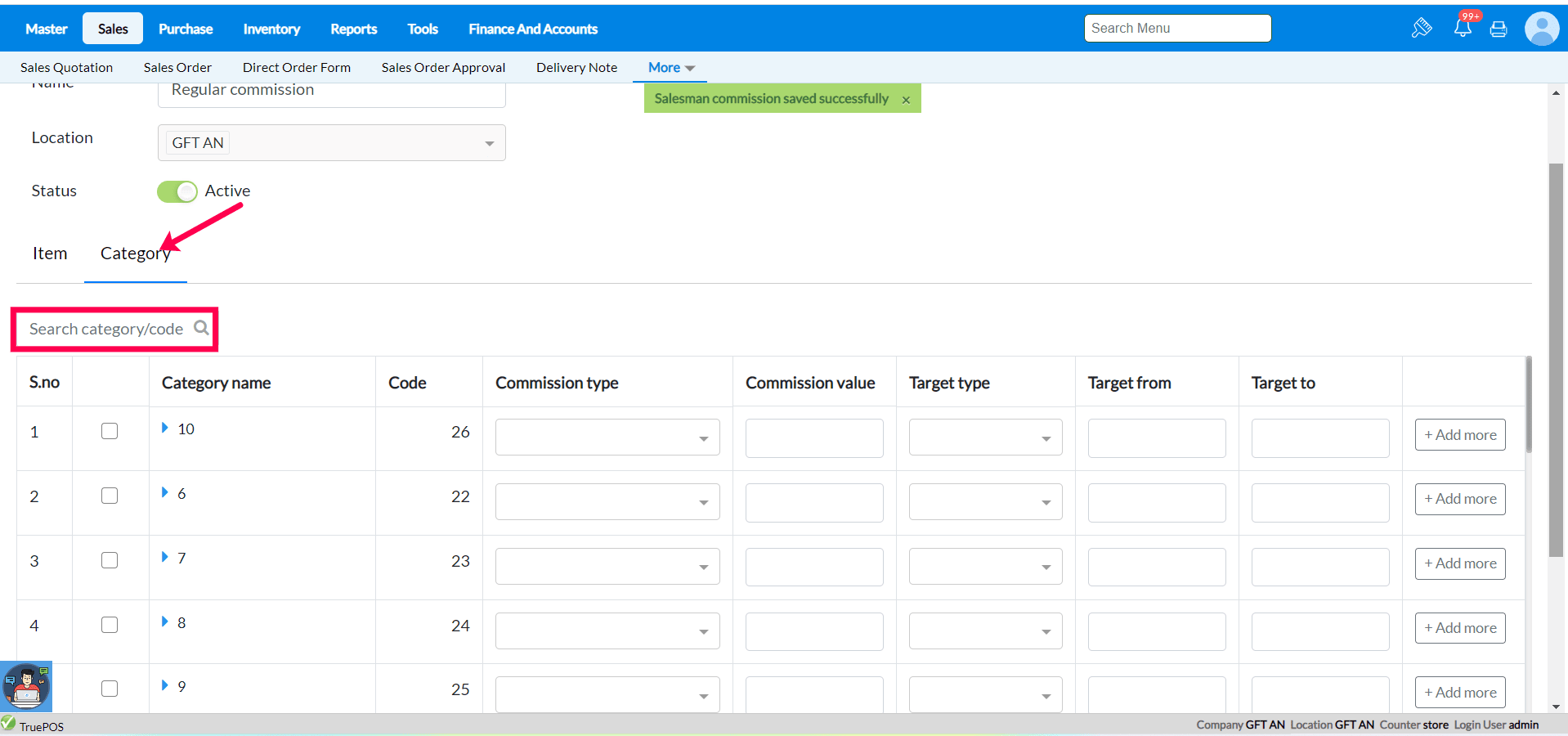Click Add more for category 8
The width and height of the screenshot is (1568, 736).
1460,628
